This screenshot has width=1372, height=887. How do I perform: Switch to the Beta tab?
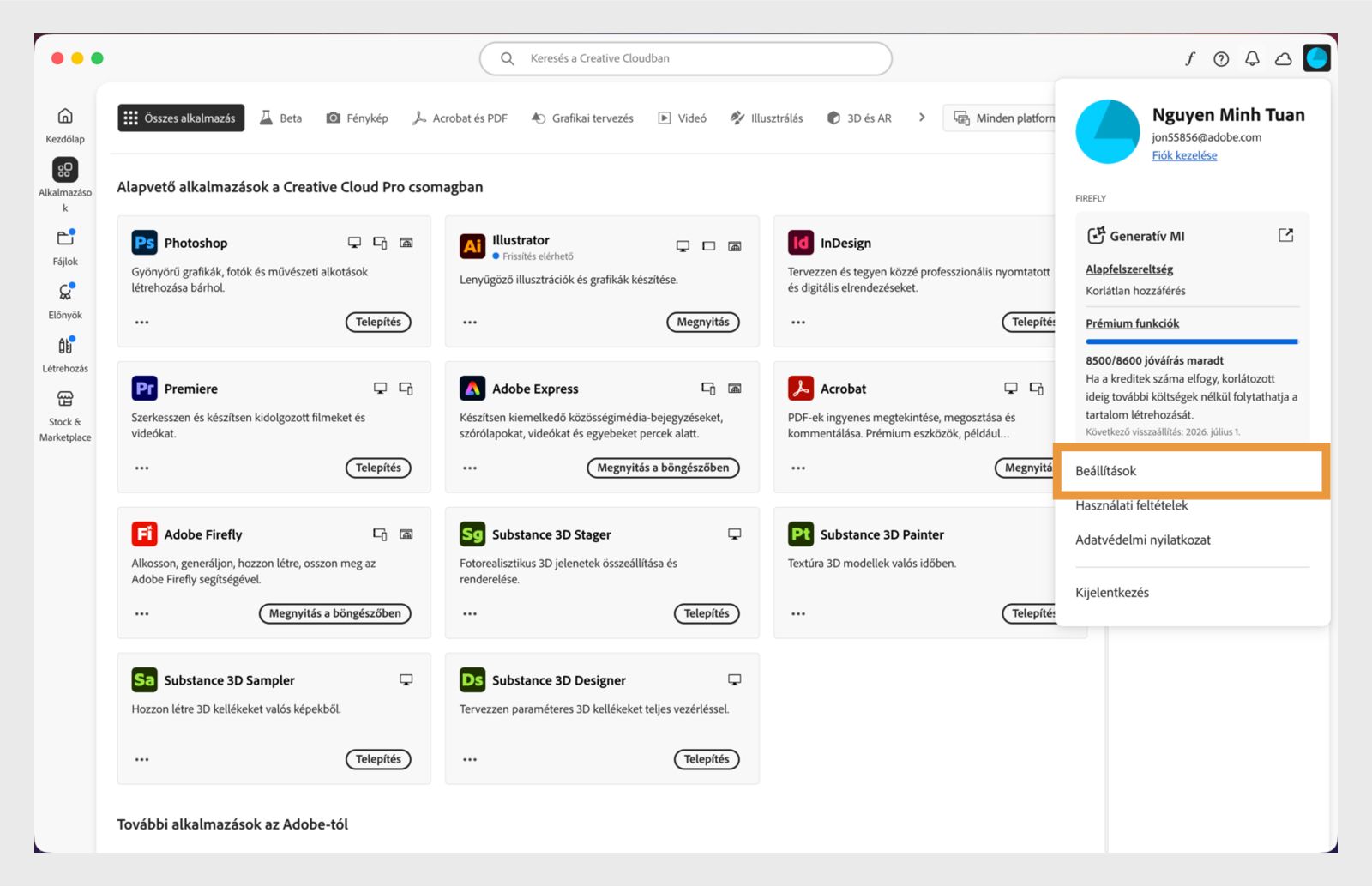(x=281, y=118)
